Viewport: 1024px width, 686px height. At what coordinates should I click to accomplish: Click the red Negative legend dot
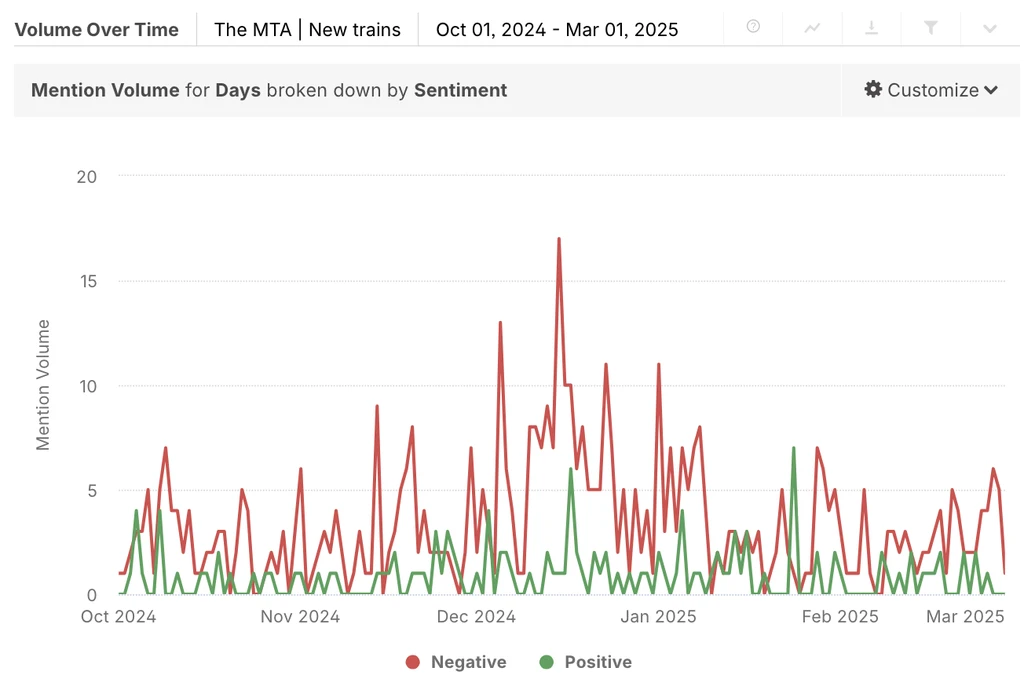[412, 662]
